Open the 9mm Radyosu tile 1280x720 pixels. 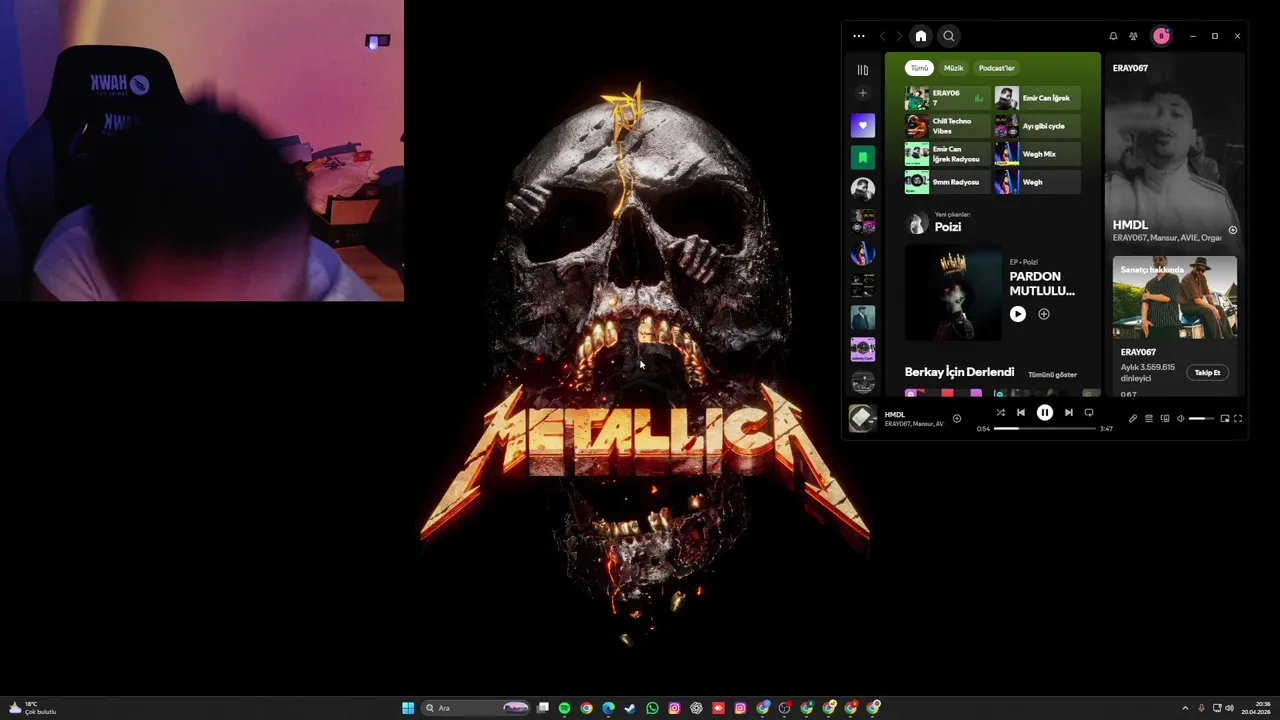click(947, 182)
